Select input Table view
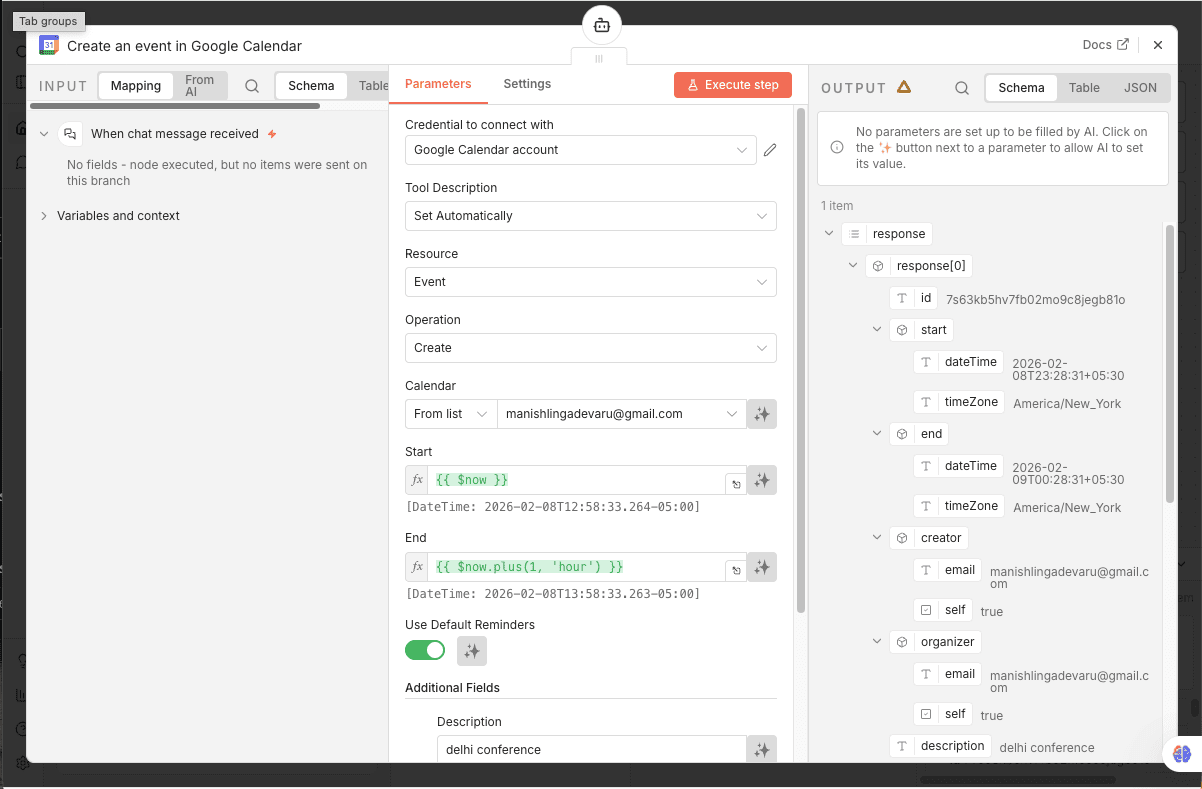1202x789 pixels. (373, 86)
